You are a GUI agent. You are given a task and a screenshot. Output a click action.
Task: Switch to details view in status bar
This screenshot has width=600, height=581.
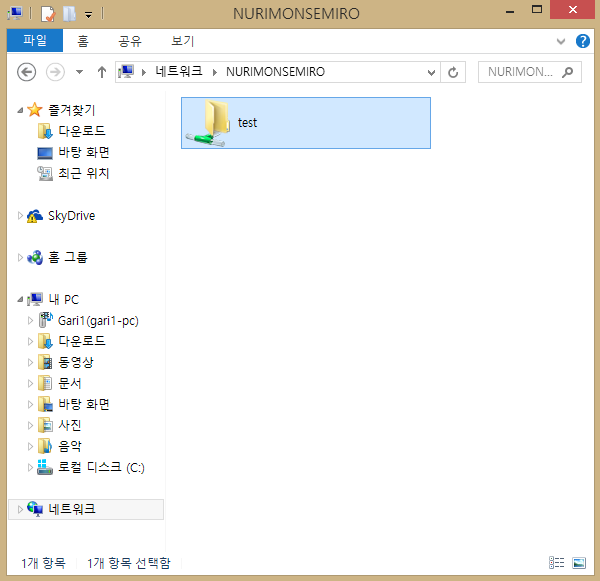556,563
